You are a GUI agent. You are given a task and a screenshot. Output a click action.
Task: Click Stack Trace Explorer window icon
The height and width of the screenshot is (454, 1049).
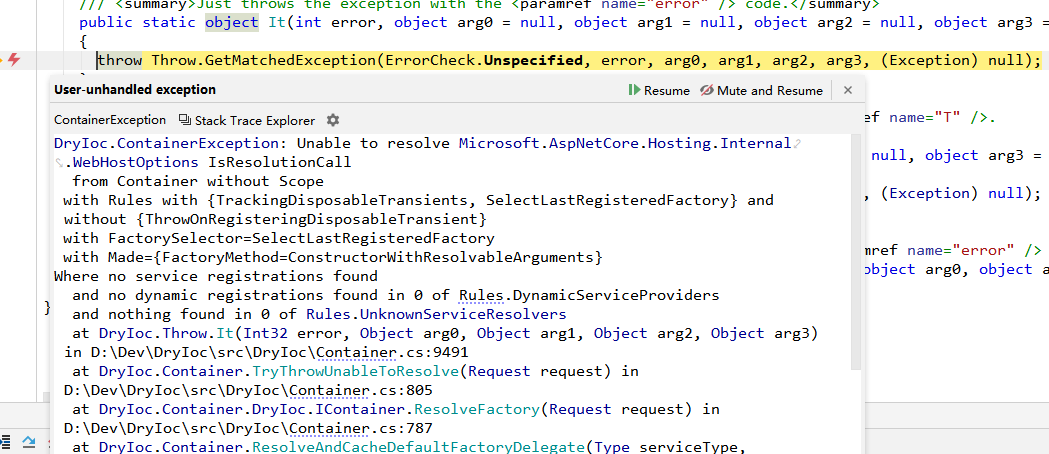pyautogui.click(x=185, y=120)
